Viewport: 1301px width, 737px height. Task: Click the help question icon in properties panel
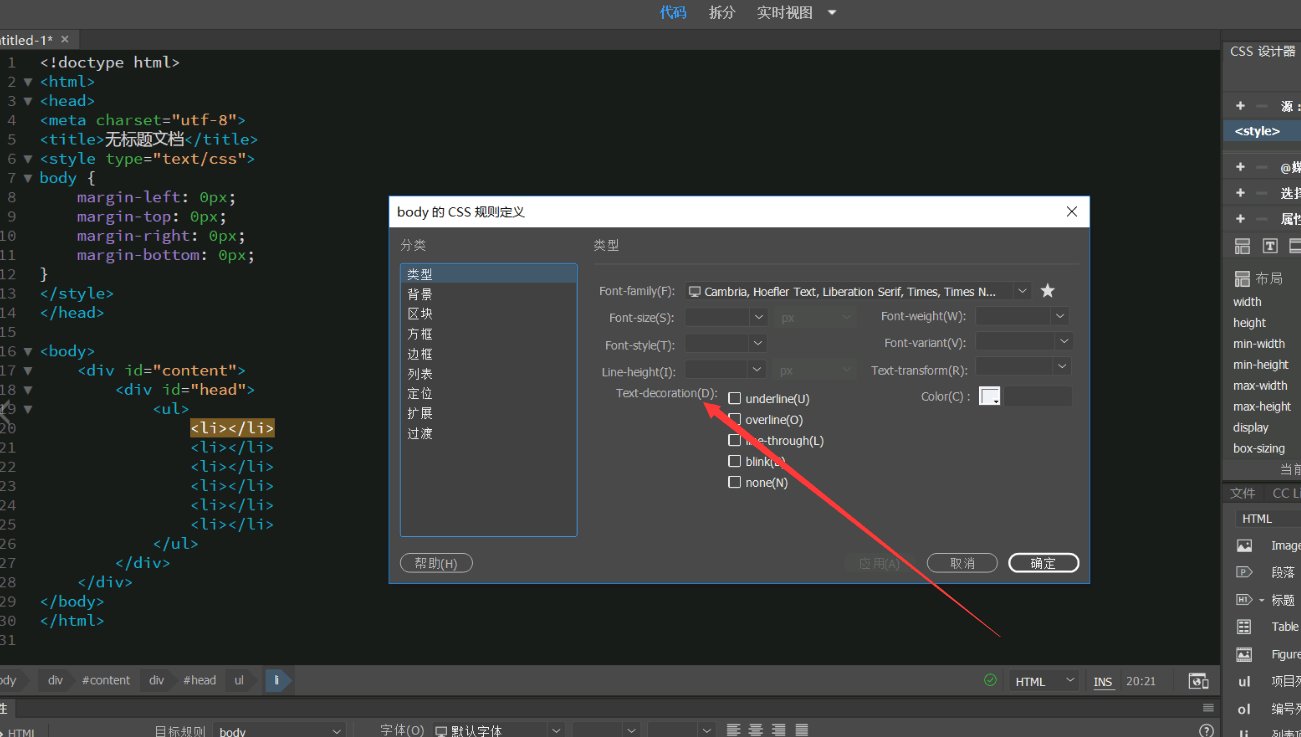(1206, 731)
